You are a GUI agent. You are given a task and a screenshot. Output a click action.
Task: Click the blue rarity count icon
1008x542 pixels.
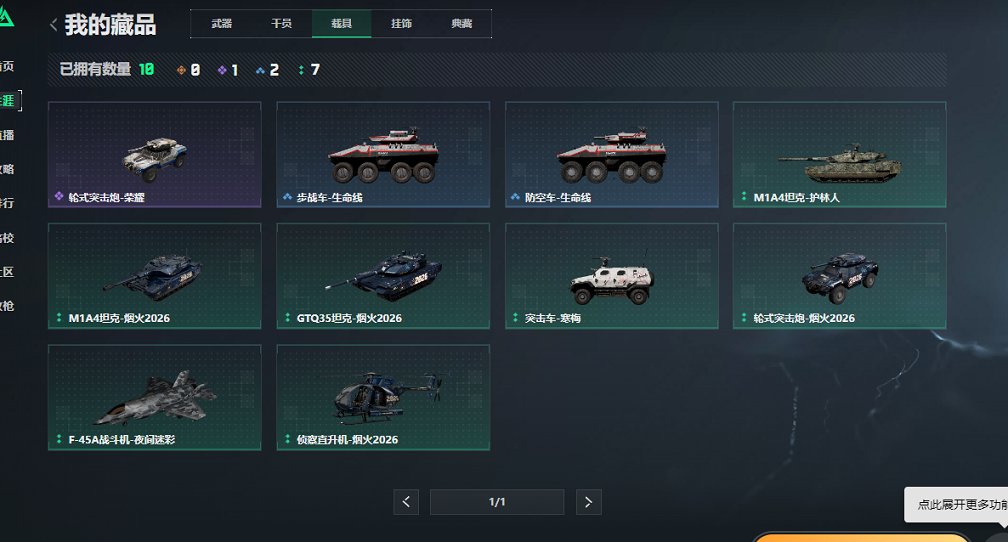[x=260, y=70]
